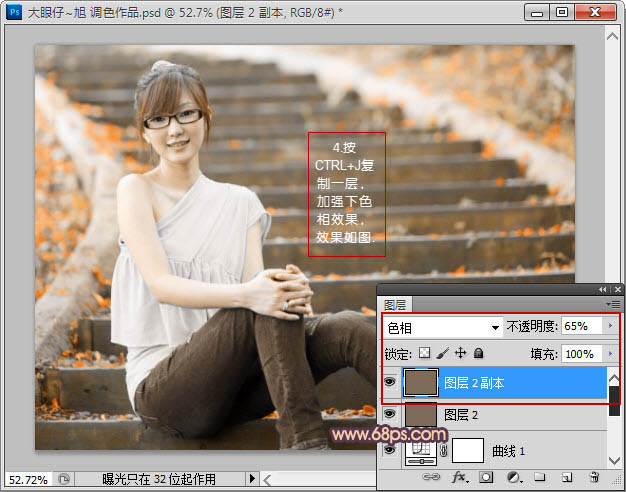
Task: Create a new layer group
Action: point(539,478)
